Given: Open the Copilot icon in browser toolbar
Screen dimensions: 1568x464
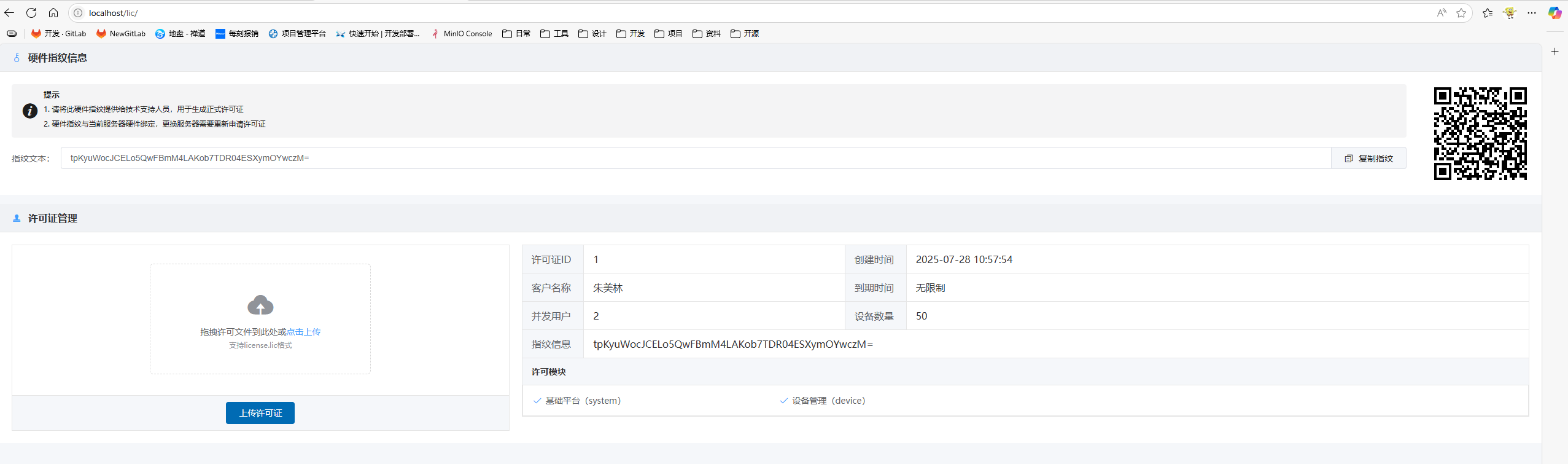Looking at the screenshot, I should point(1554,13).
